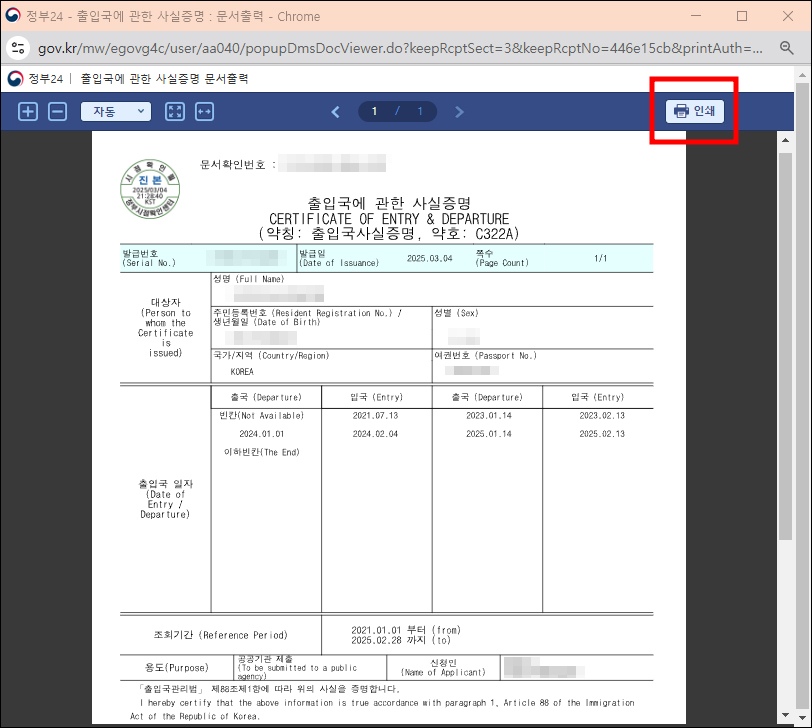Click the 용도(Purpose) label
Viewport: 812px width, 728px height.
tap(177, 668)
